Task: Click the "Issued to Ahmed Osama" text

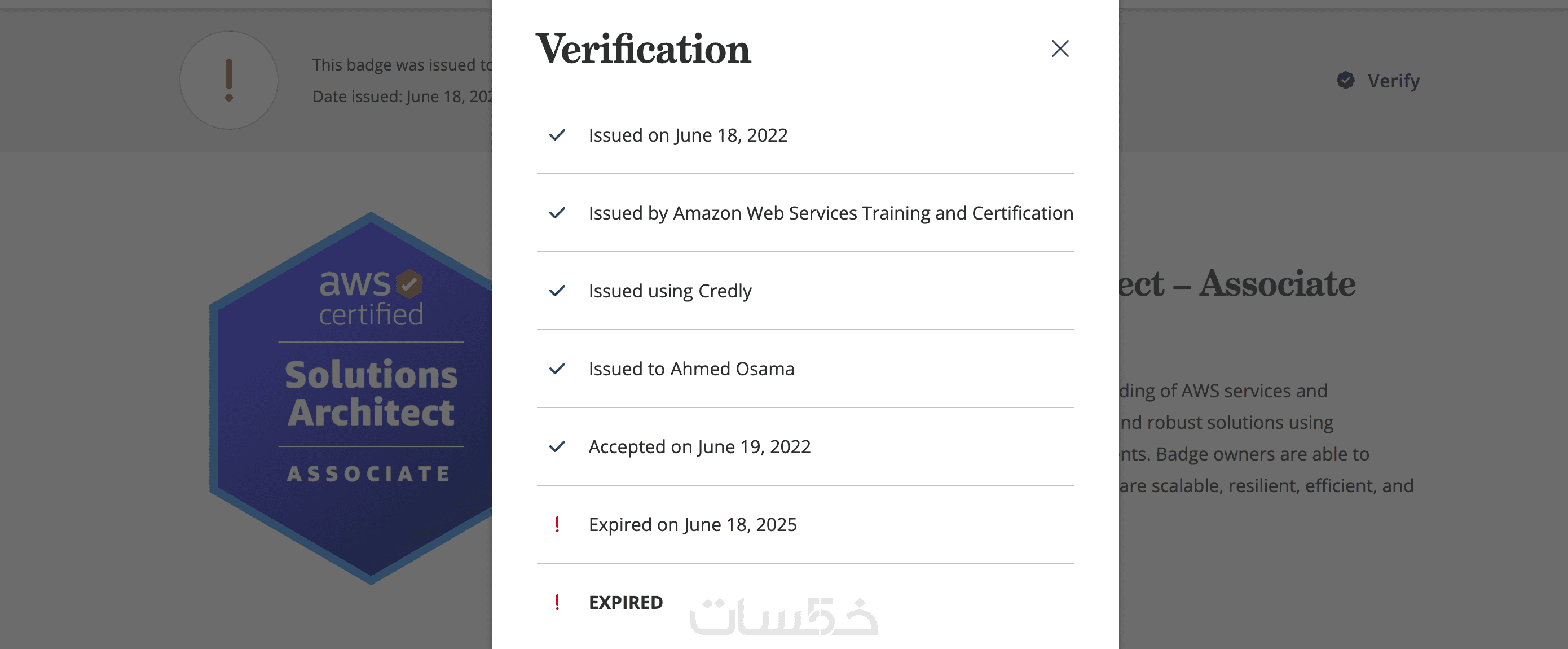Action: click(691, 369)
